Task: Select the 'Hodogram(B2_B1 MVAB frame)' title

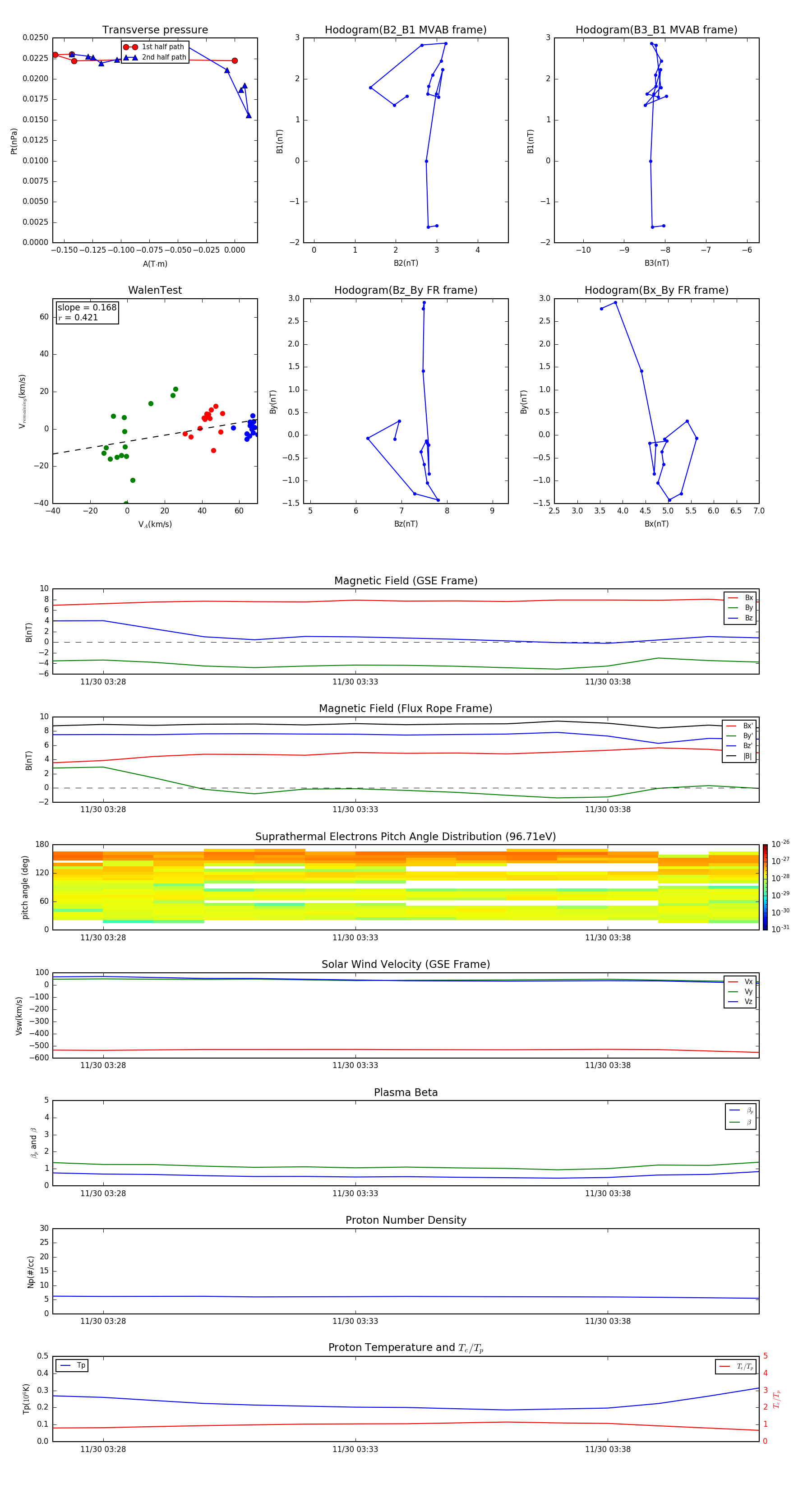Action: pos(406,30)
